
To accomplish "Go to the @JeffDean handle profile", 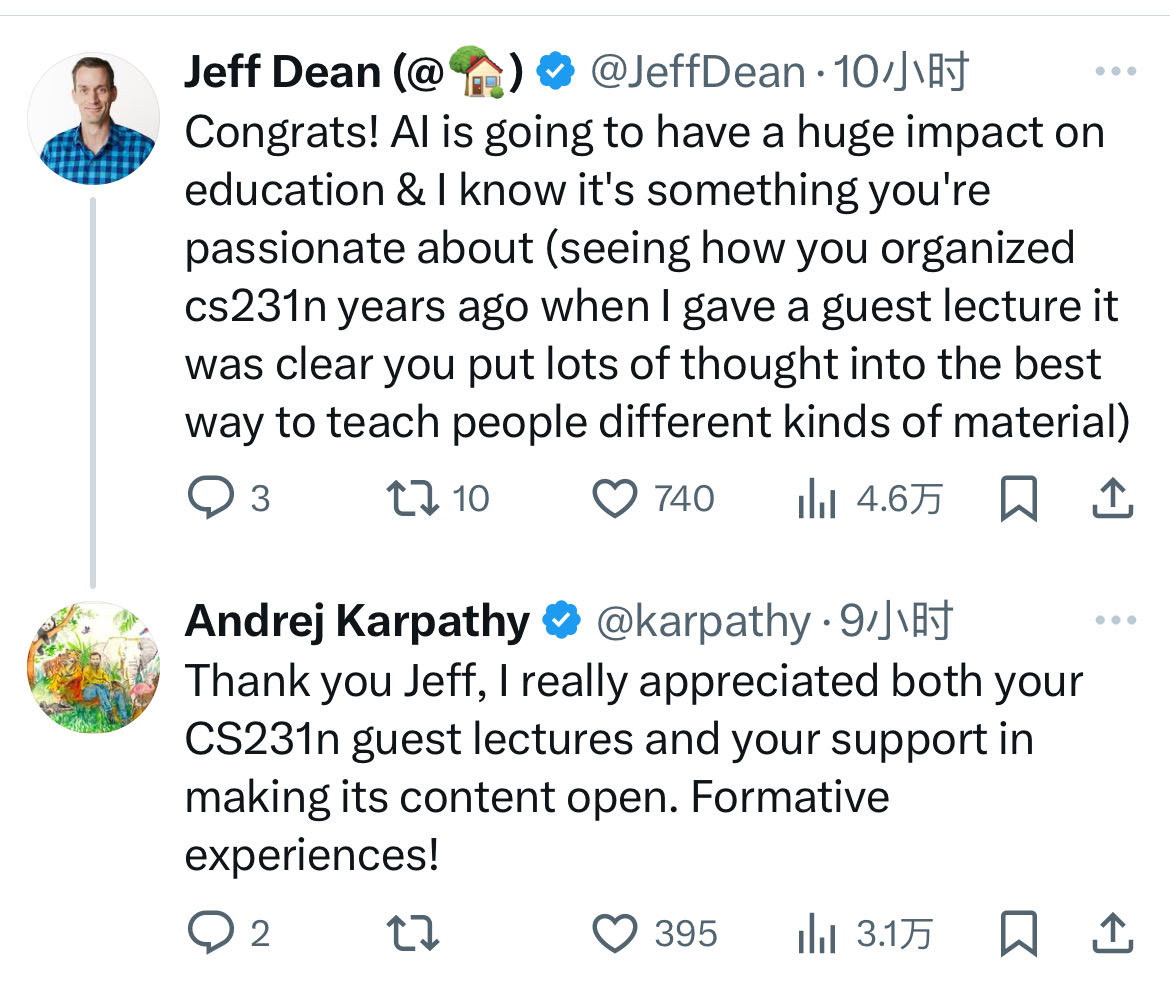I will point(698,72).
